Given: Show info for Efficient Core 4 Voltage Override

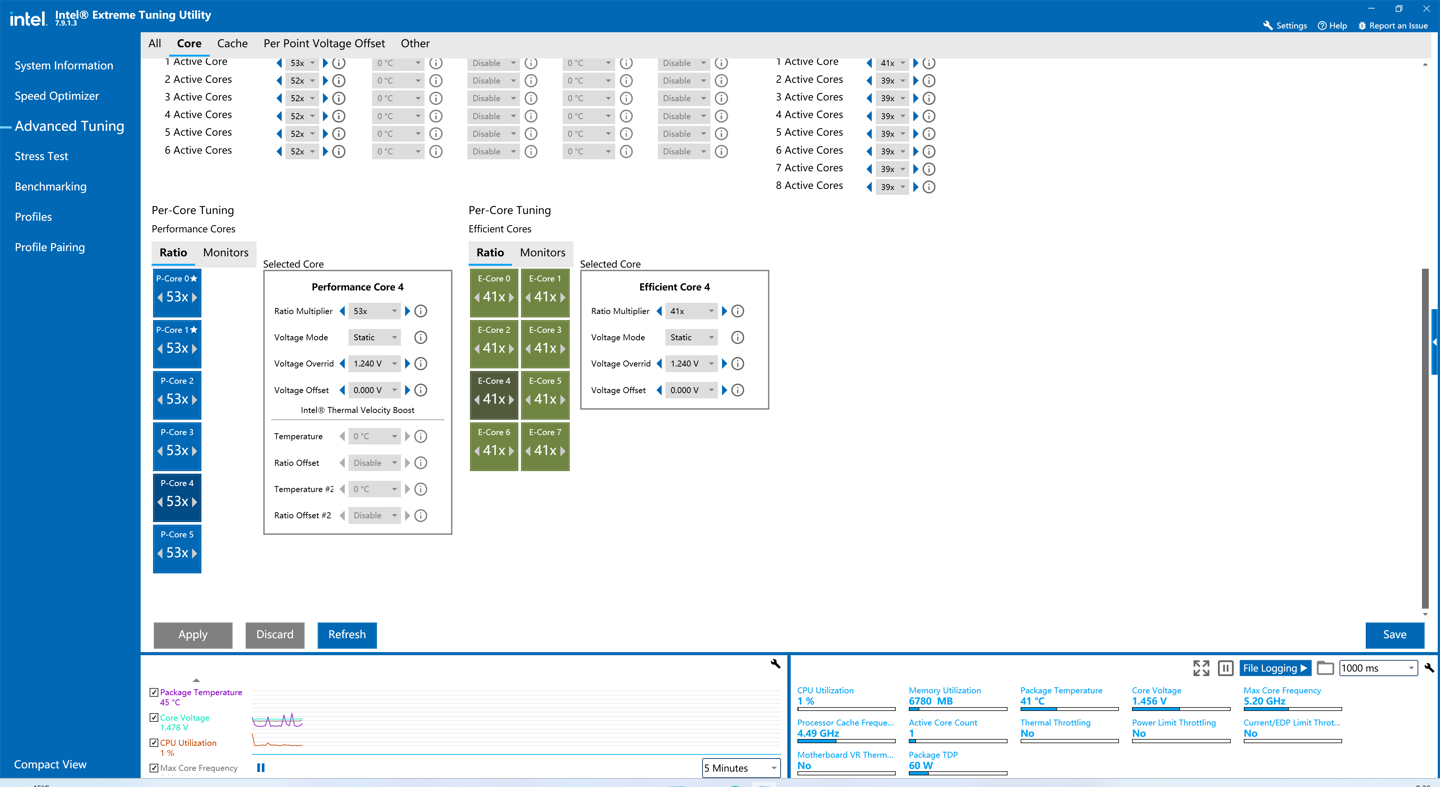Looking at the screenshot, I should 738,364.
